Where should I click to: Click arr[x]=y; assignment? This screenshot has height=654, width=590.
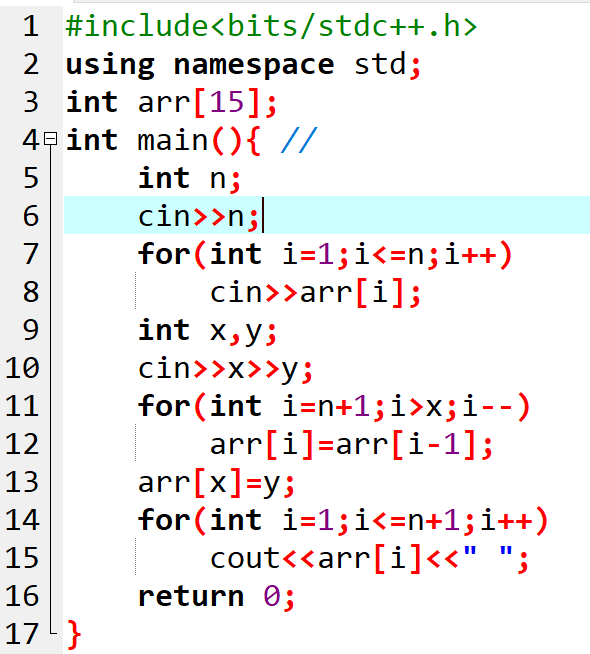click(216, 483)
